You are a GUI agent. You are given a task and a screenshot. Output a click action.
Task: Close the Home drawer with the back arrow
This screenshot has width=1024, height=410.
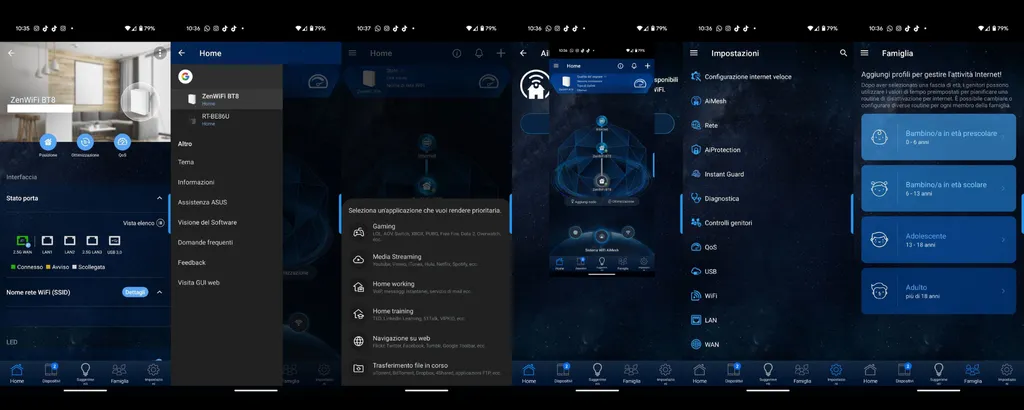[x=182, y=53]
